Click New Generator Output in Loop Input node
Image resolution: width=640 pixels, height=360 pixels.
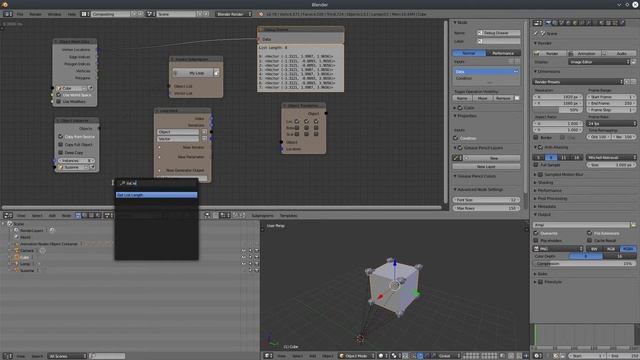[185, 170]
